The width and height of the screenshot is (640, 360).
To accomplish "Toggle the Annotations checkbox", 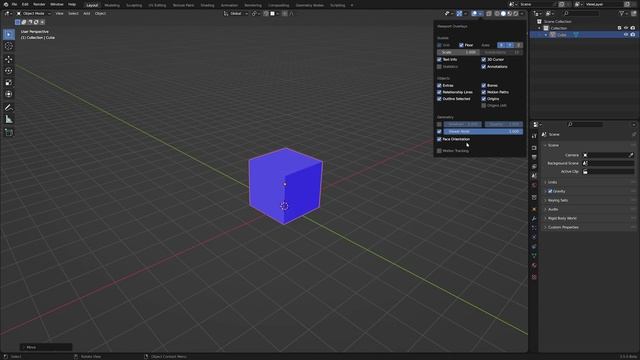I will coord(484,67).
